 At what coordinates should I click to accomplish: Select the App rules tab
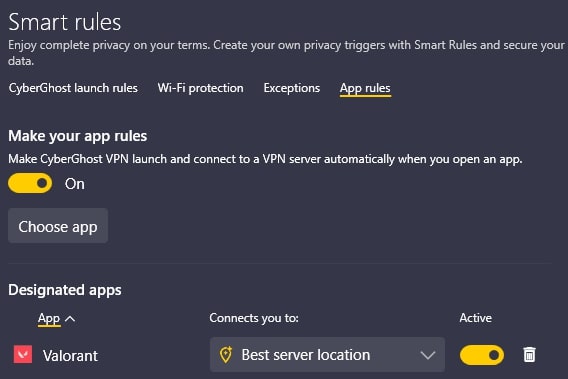[x=365, y=89]
